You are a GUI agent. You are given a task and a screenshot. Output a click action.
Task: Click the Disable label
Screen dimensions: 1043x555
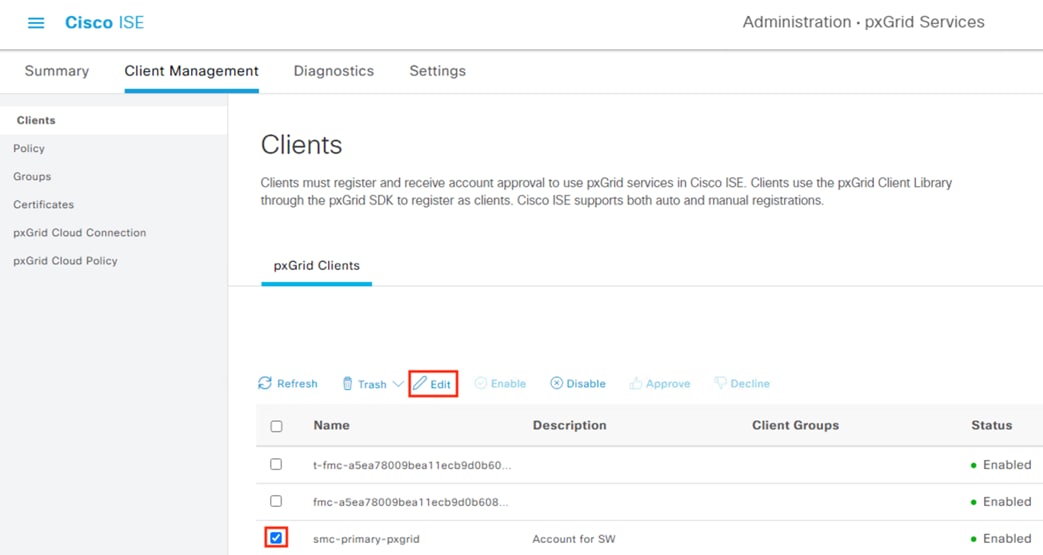pos(586,384)
